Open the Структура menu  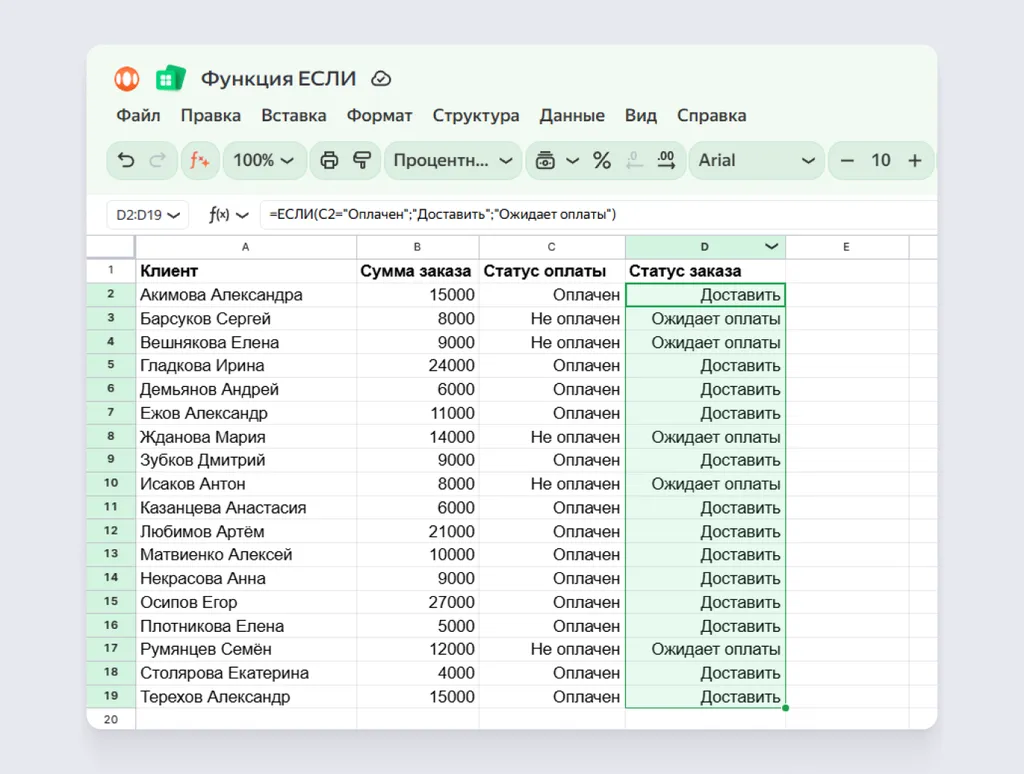click(x=476, y=116)
